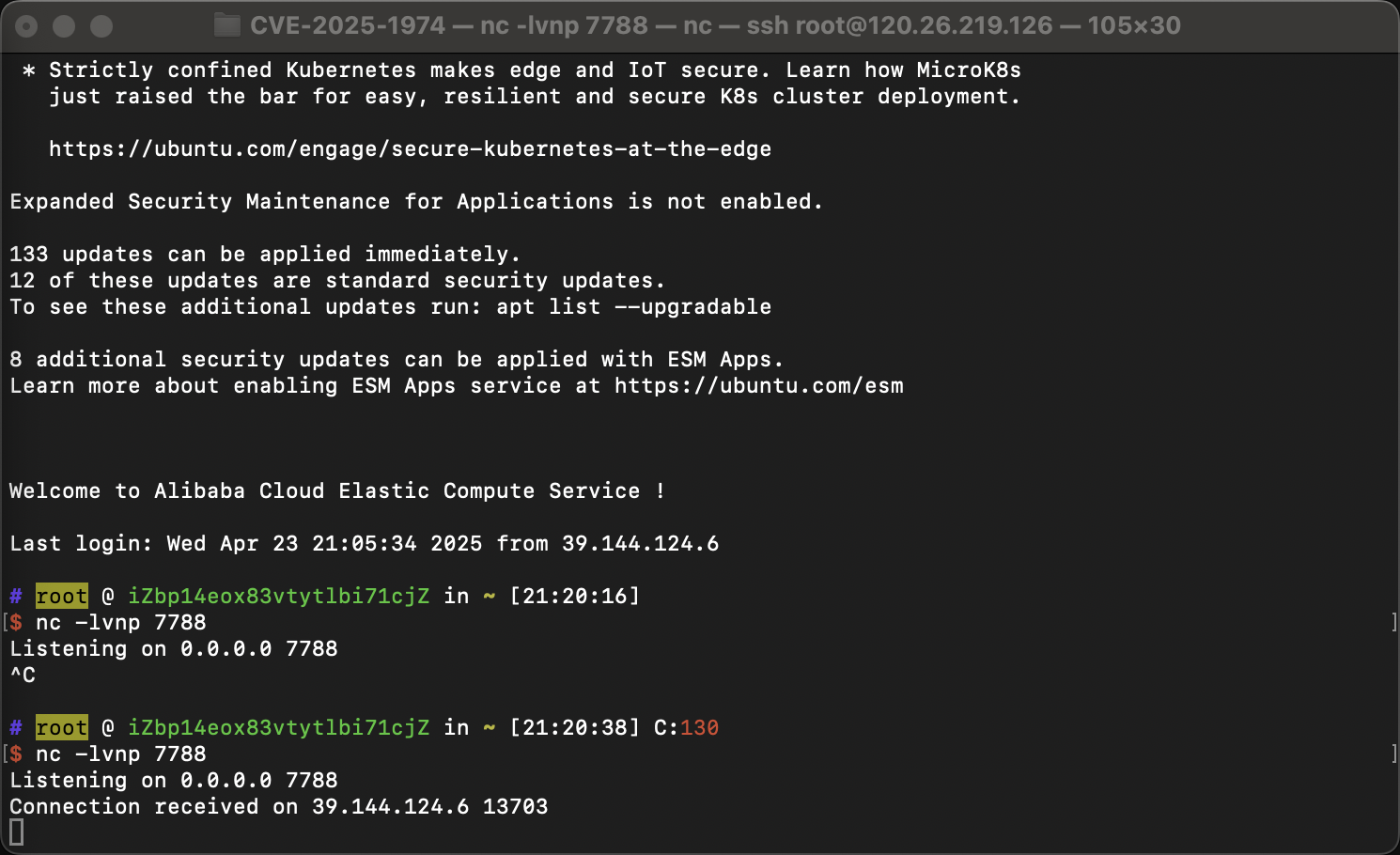Image resolution: width=1400 pixels, height=855 pixels.
Task: Click the timestamp [21:20:16]
Action: pos(575,596)
